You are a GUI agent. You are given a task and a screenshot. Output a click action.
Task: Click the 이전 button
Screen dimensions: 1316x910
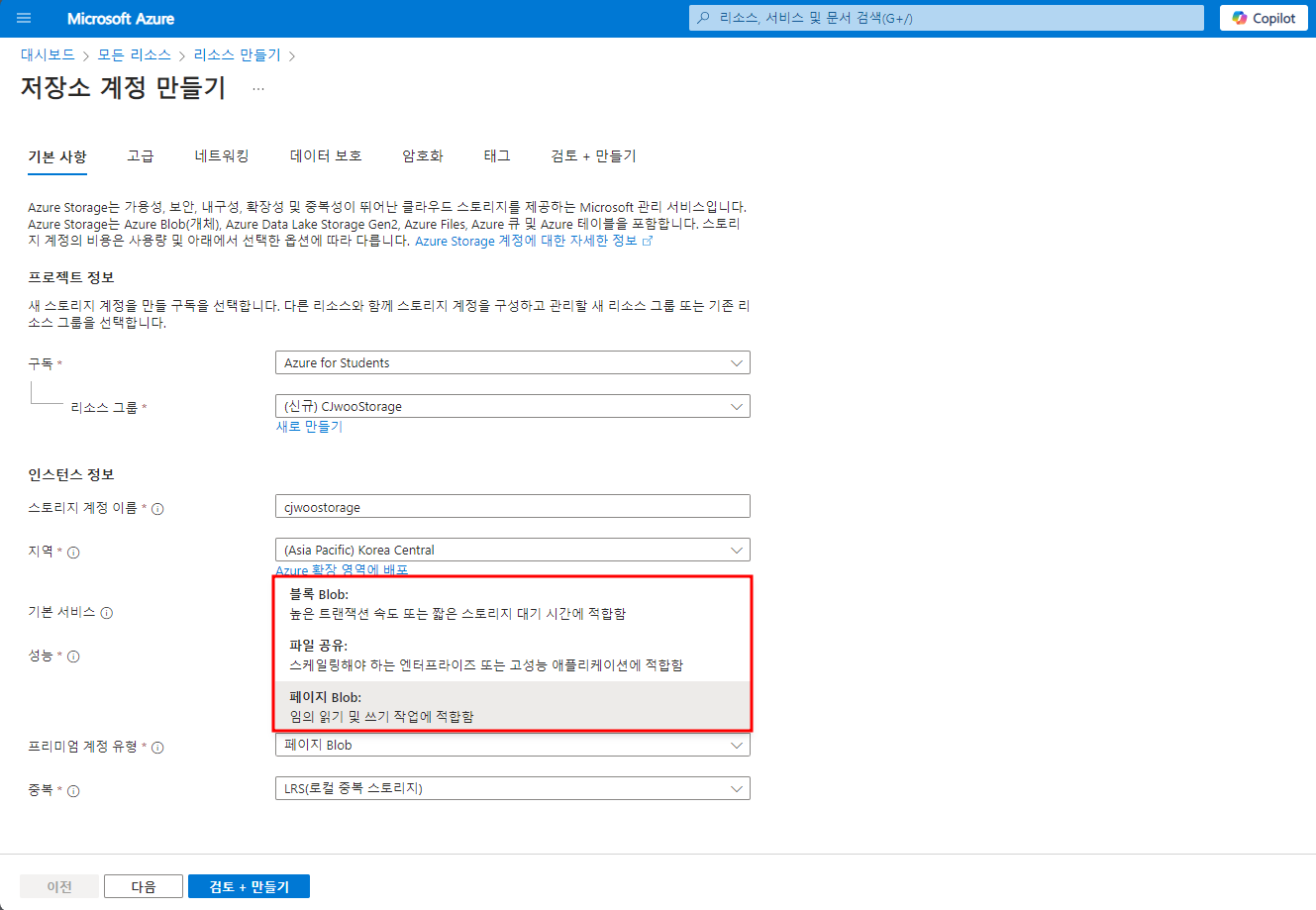pos(59,886)
